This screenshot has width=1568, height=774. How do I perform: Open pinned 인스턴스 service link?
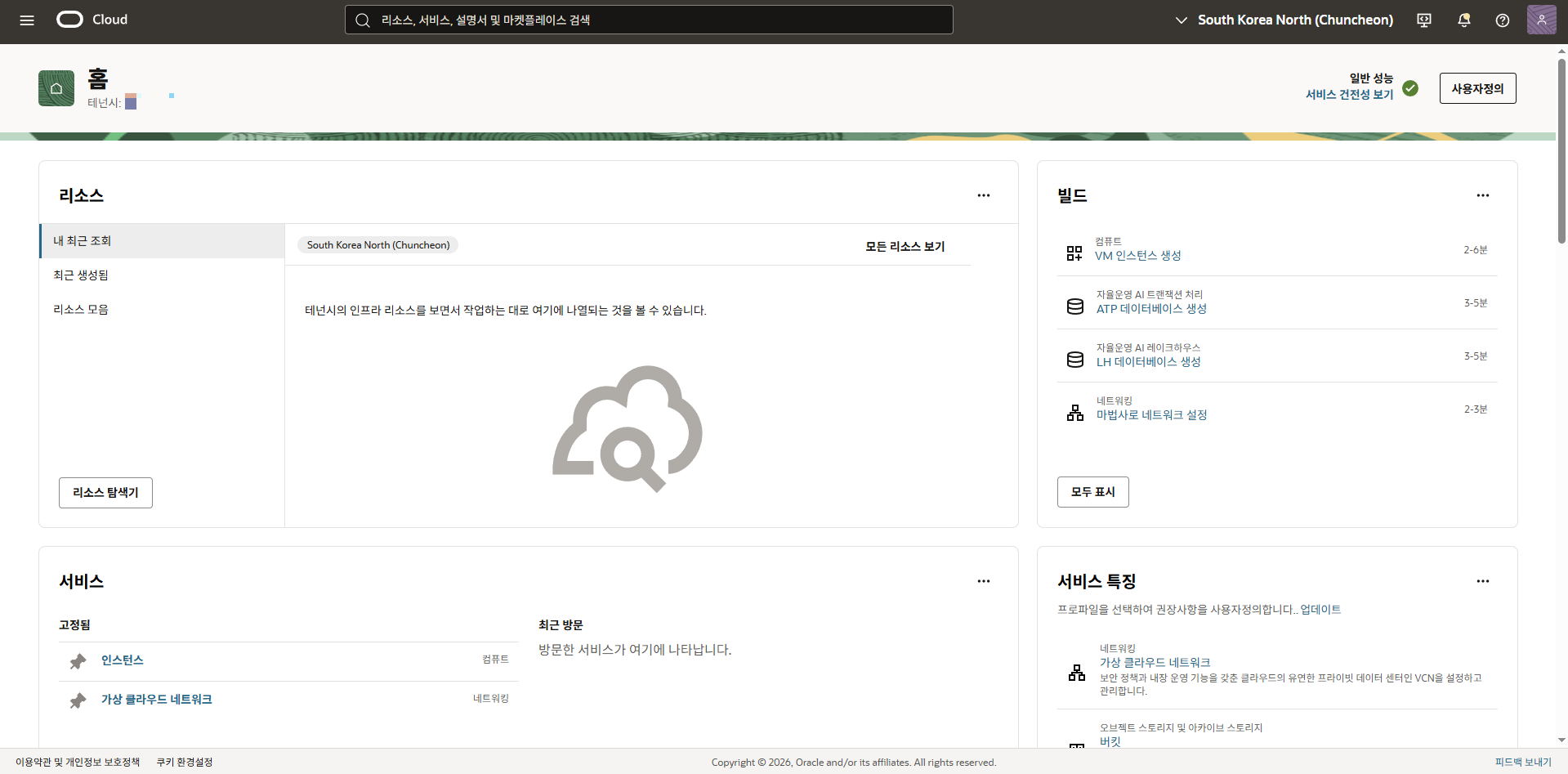(x=122, y=660)
